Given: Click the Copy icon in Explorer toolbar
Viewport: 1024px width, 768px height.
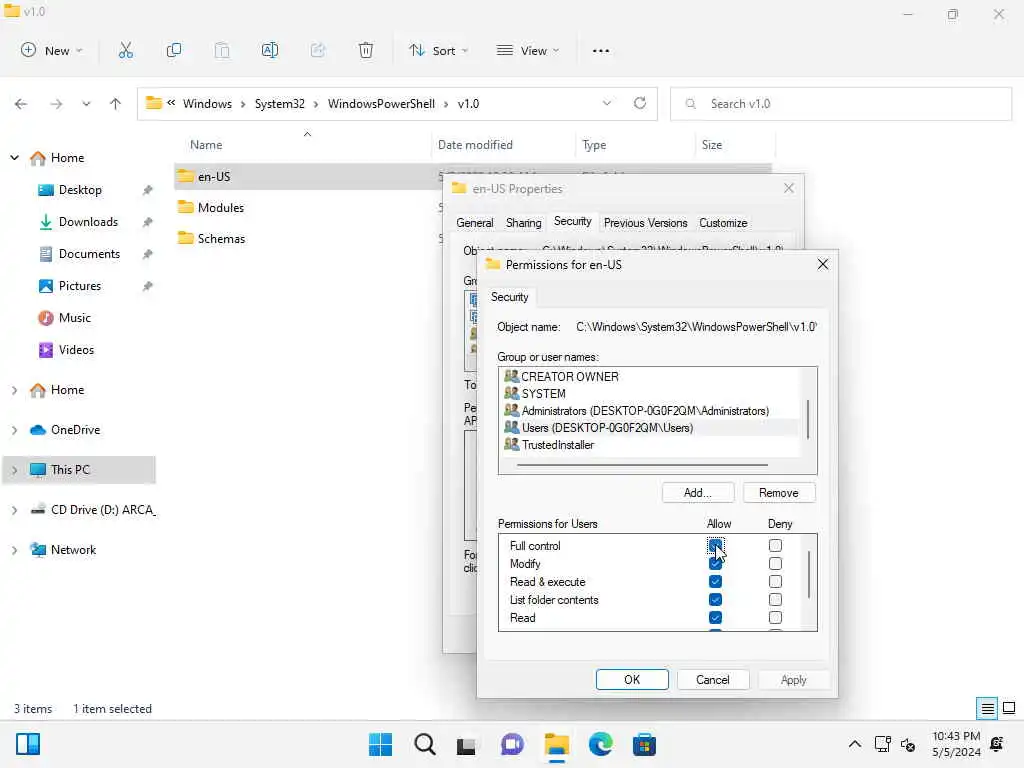Looking at the screenshot, I should pos(174,50).
